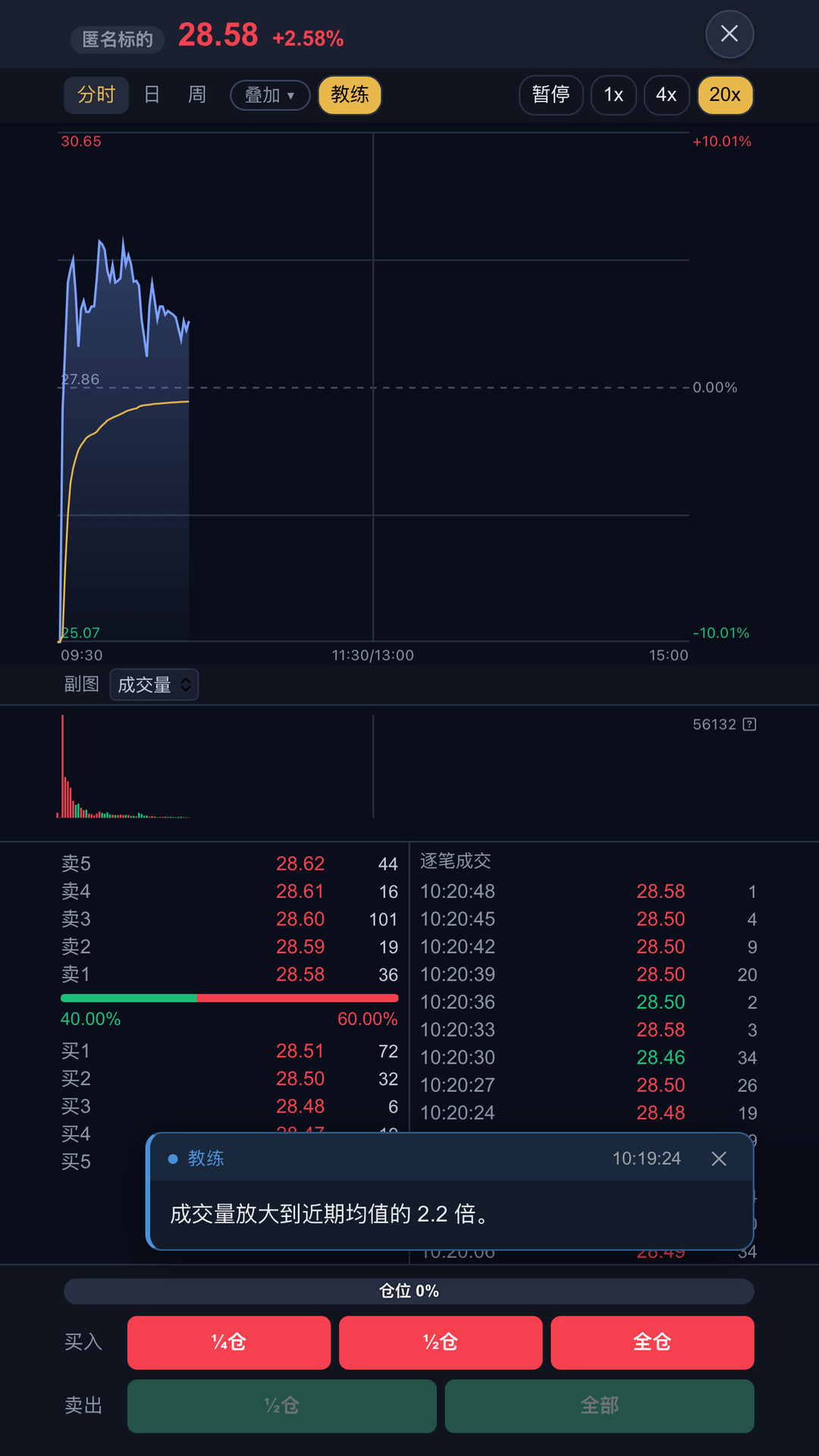Sell 全部 holdings
This screenshot has width=819, height=1456.
[x=599, y=1406]
